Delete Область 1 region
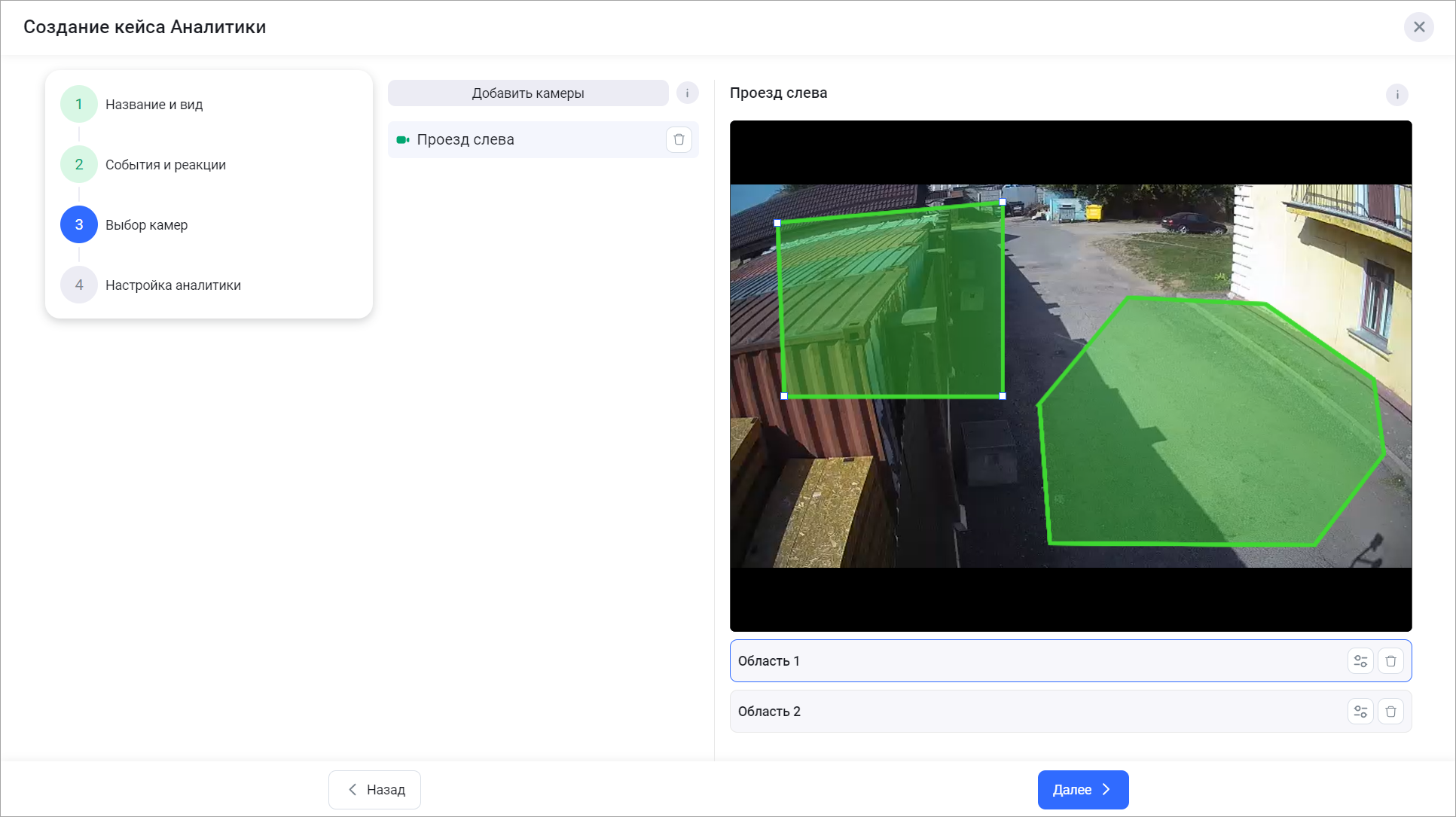The image size is (1456, 817). point(1390,661)
